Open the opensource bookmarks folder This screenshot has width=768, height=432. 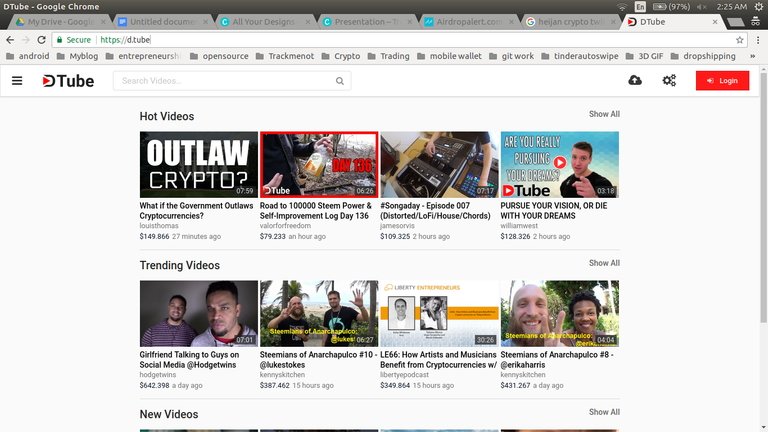coord(219,56)
